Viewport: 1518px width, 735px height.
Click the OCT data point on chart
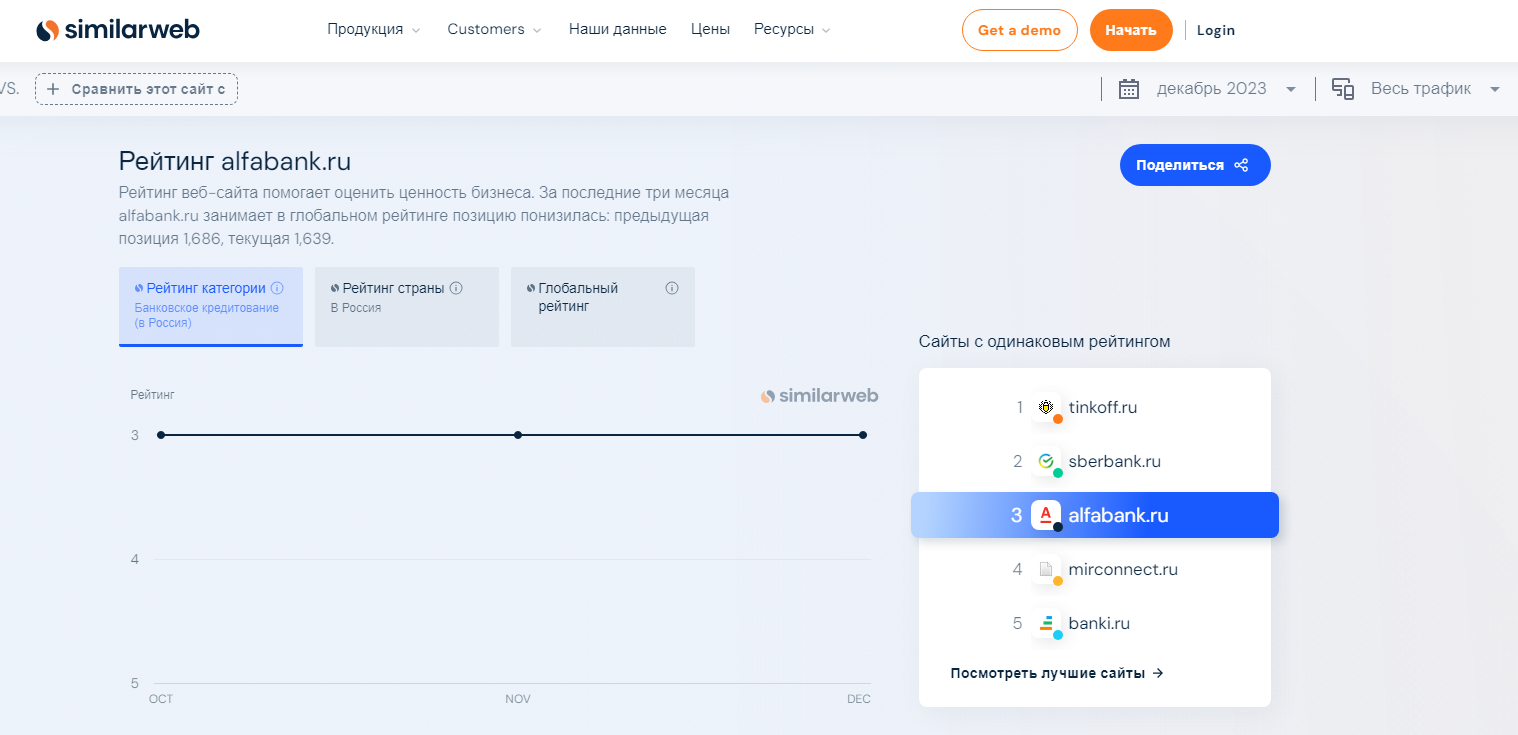click(161, 435)
